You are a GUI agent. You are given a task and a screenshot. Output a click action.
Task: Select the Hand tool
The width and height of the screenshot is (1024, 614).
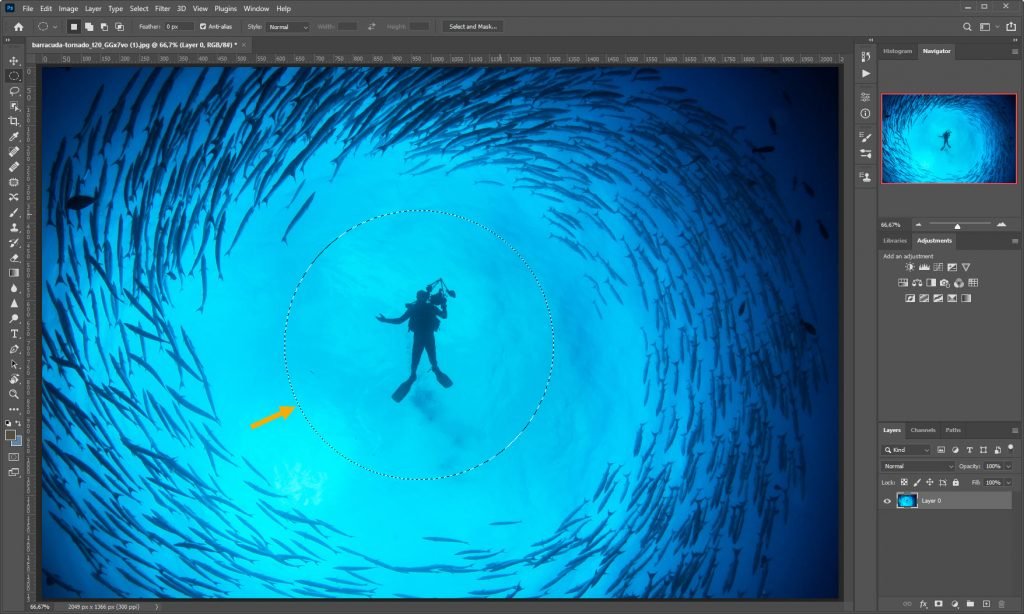pyautogui.click(x=14, y=380)
